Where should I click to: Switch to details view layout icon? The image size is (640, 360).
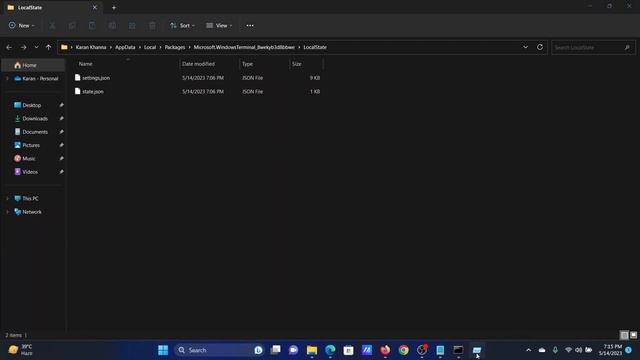(624, 335)
